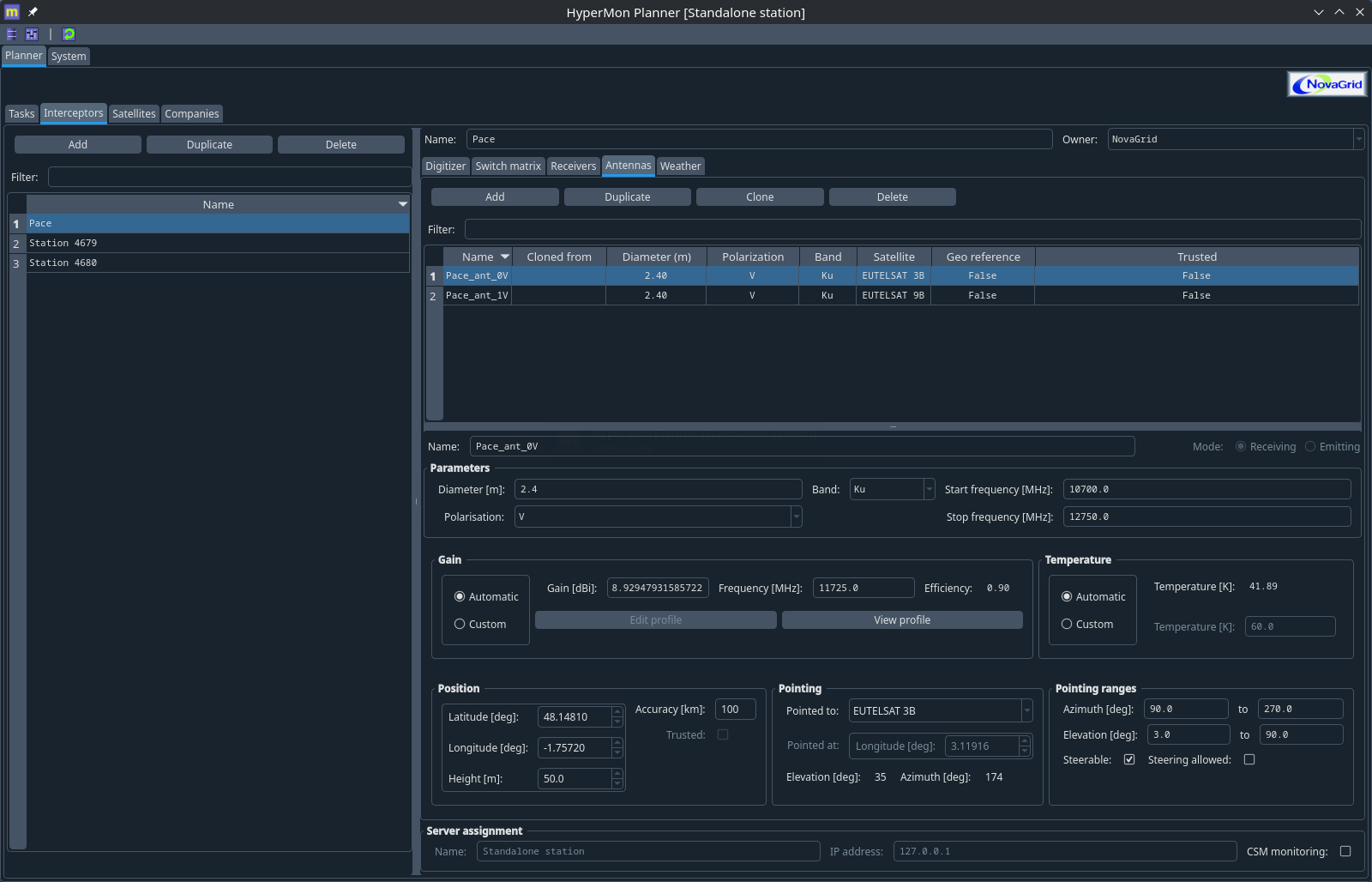This screenshot has height=896, width=1372.
Task: Open the Companies tab
Action: [192, 114]
